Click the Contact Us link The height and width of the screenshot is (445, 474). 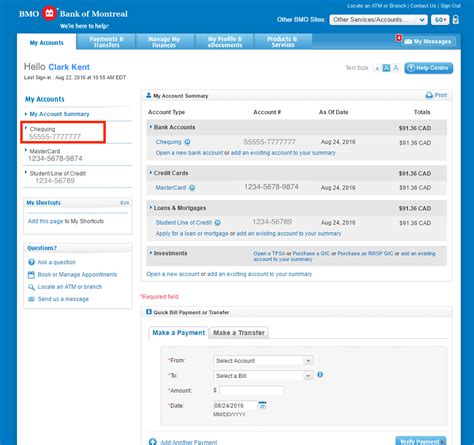(x=423, y=6)
